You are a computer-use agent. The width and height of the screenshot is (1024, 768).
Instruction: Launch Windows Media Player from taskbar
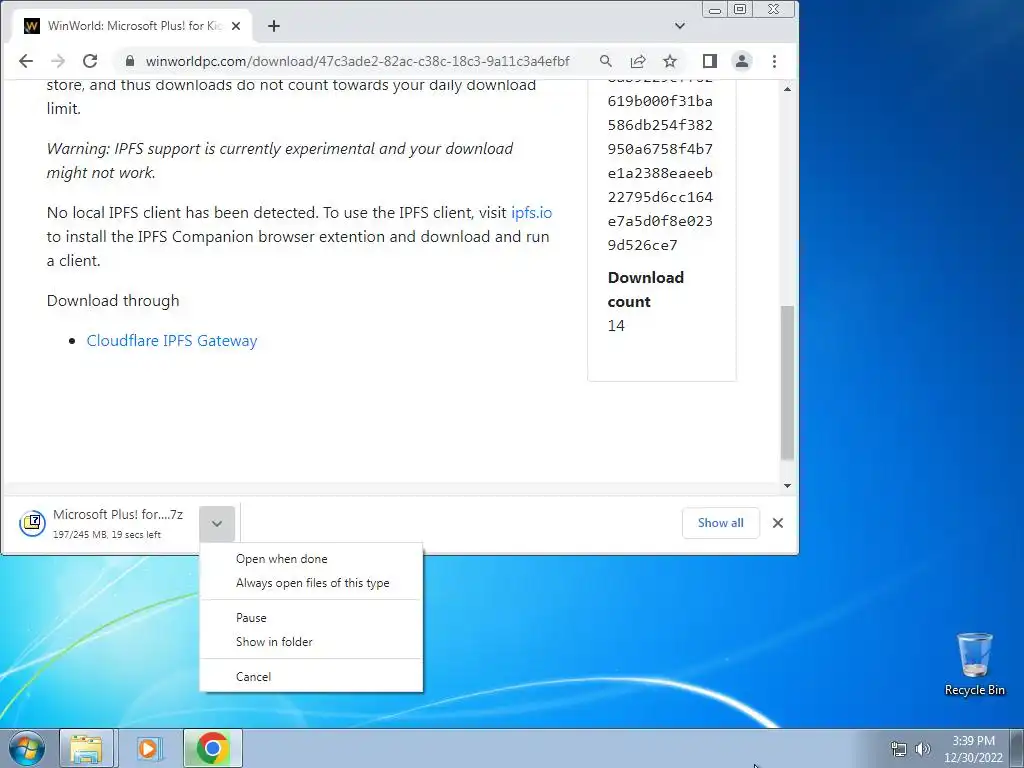click(149, 748)
